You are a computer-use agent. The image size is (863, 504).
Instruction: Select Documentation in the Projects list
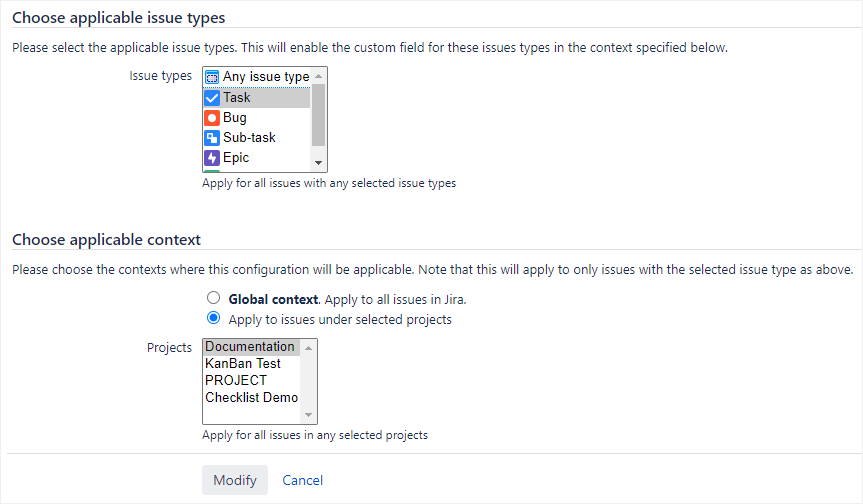coord(250,347)
